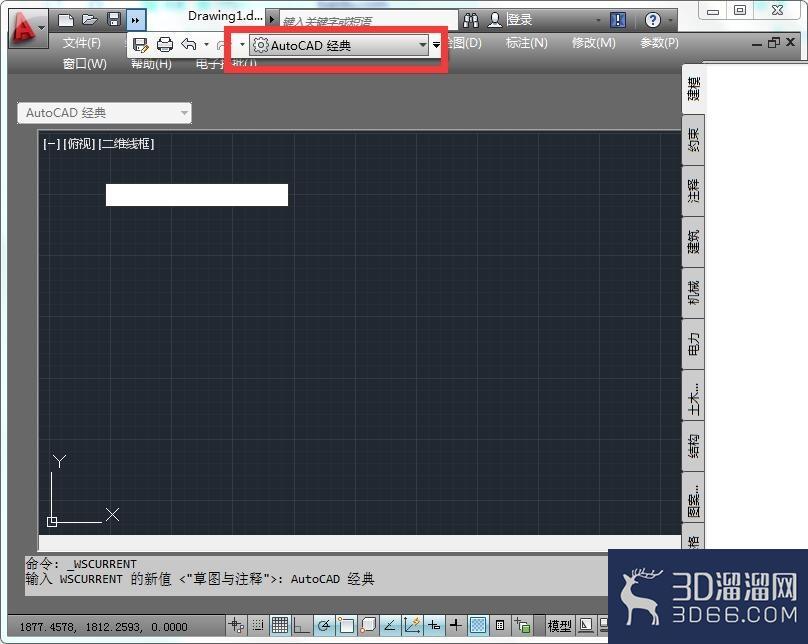Minimize the drawing document window
The image size is (808, 644).
pyautogui.click(x=756, y=44)
